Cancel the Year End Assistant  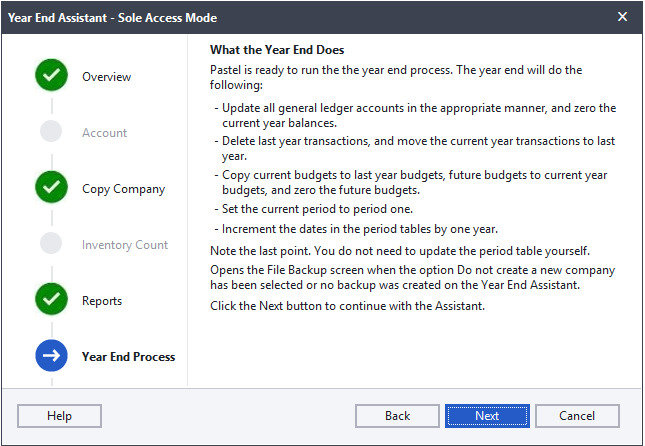click(x=577, y=416)
